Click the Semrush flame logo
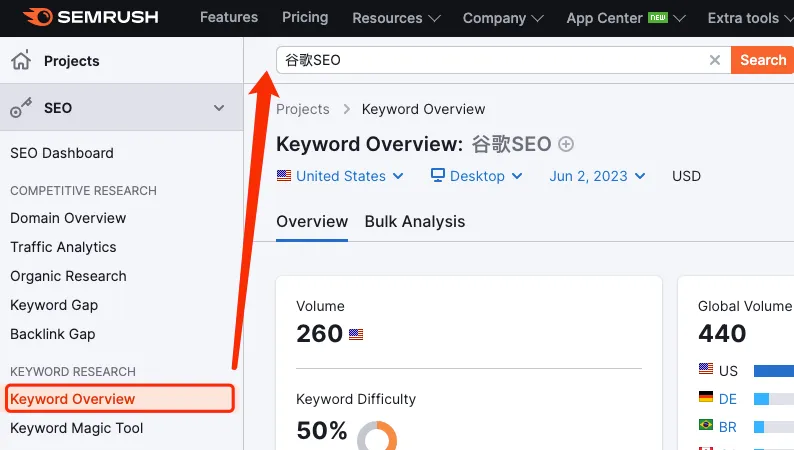794x450 pixels. point(37,17)
